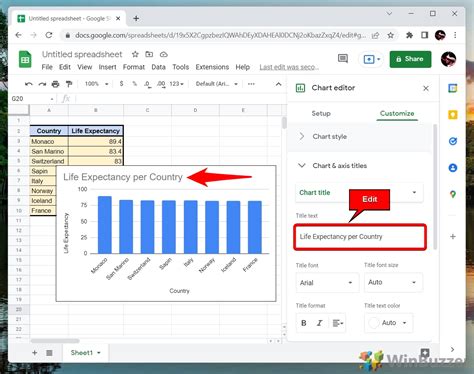Toggle italic for chart title
Screen dimensions: 474x374
319,323
